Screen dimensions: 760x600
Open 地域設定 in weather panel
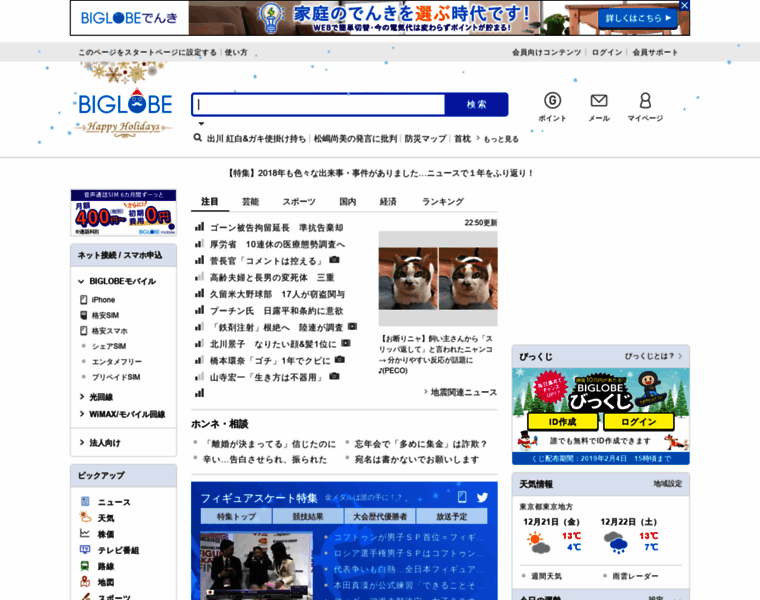coord(667,484)
